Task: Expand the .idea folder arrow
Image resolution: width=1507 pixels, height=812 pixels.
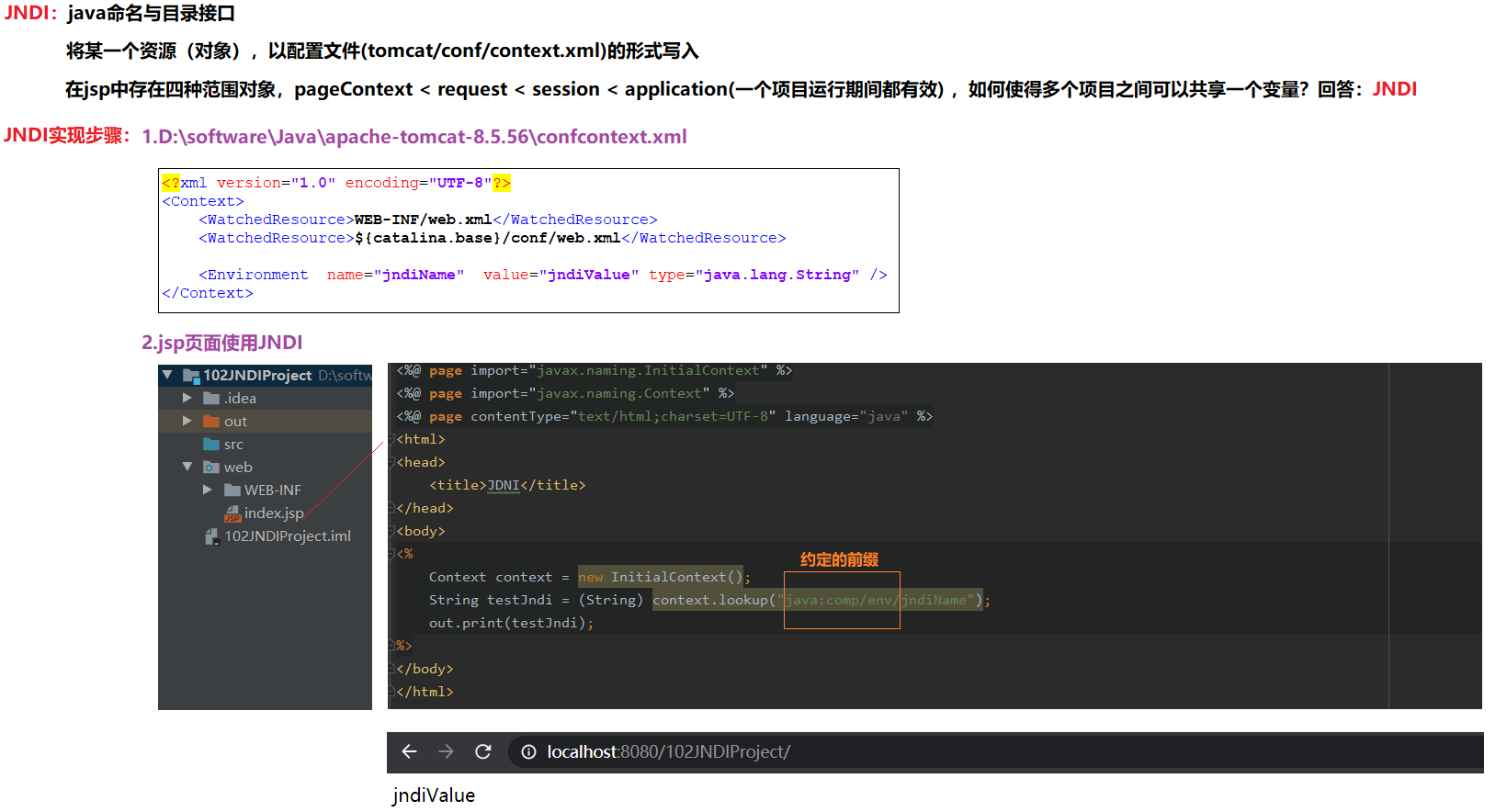Action: click(187, 399)
